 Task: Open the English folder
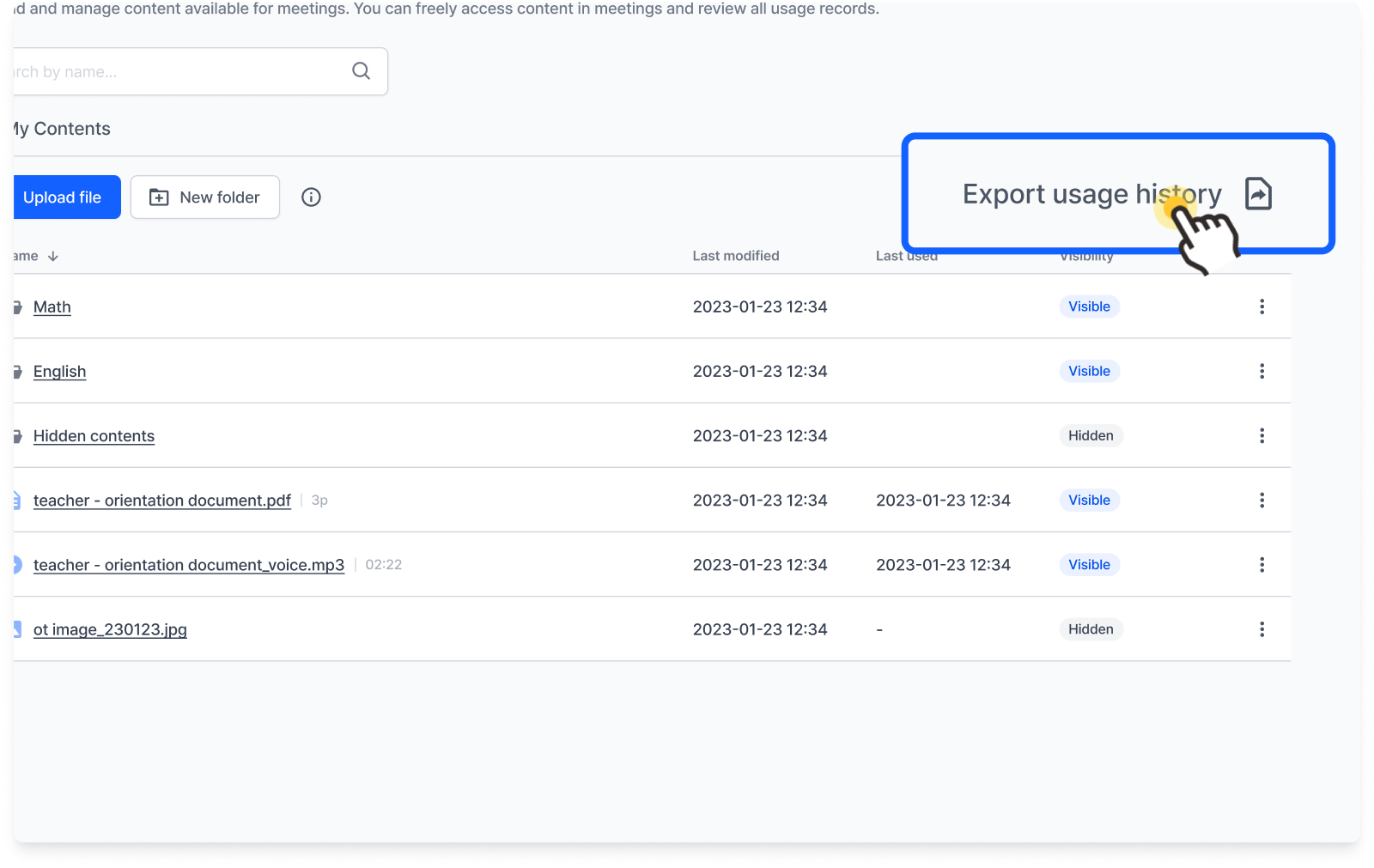coord(59,371)
